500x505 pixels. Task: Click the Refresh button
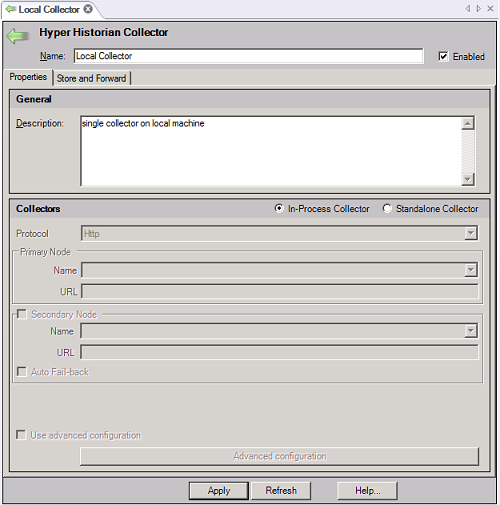coord(281,491)
